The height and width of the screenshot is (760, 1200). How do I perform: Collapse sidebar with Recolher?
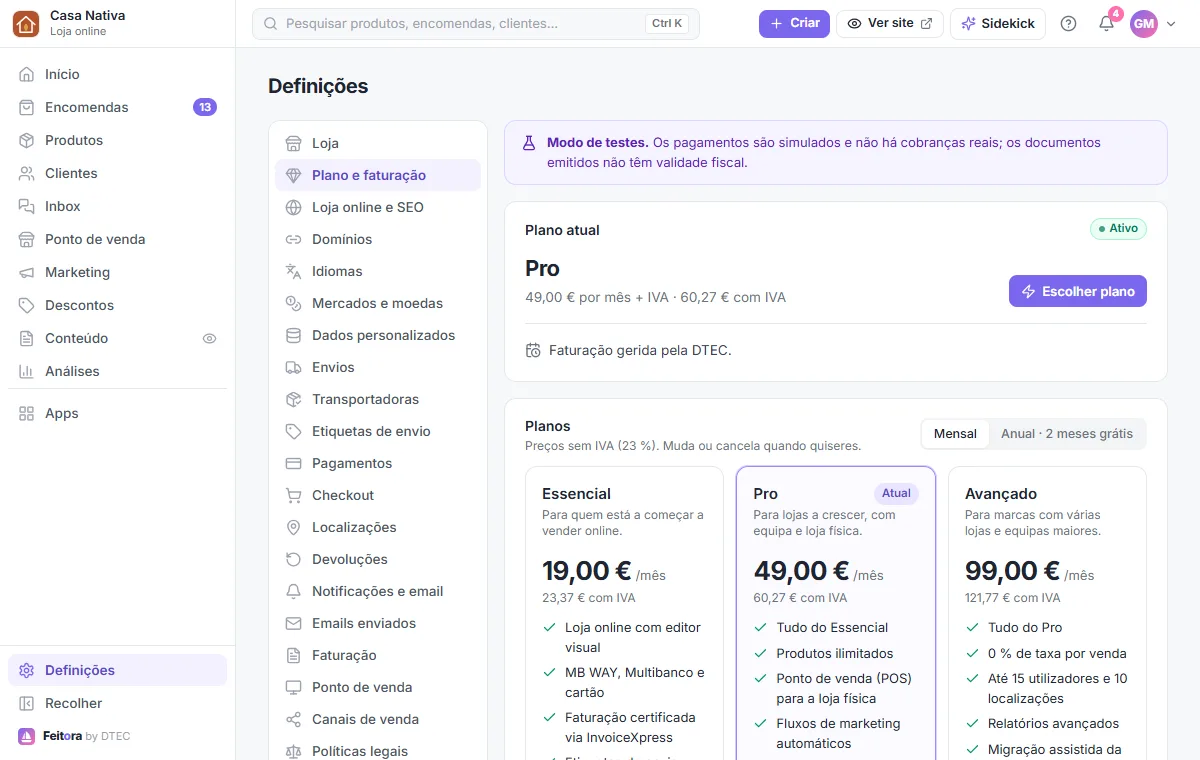pyautogui.click(x=117, y=703)
